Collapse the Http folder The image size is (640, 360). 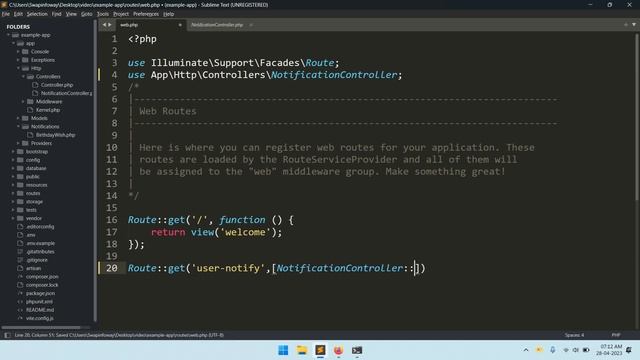tap(18, 68)
